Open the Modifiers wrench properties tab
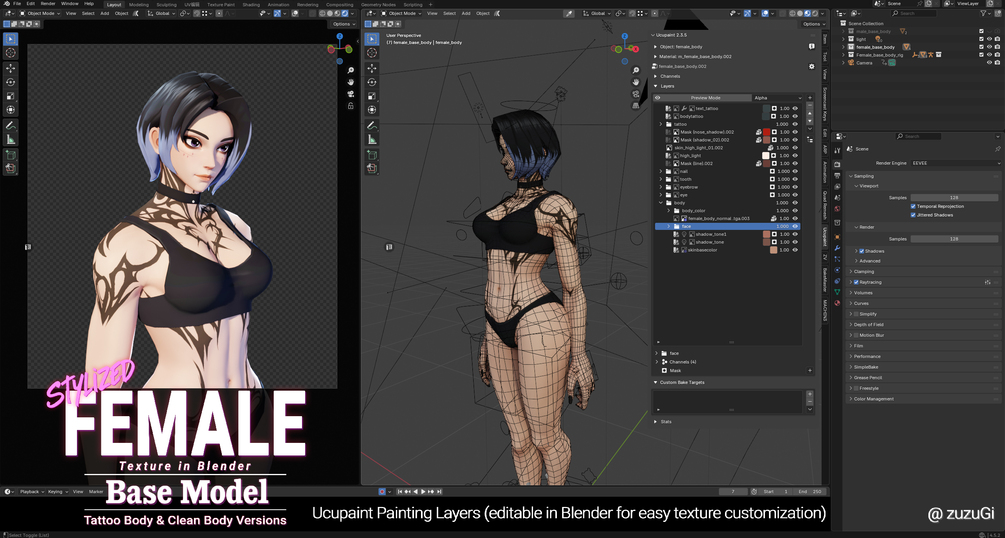Image resolution: width=1005 pixels, height=538 pixels. [837, 248]
